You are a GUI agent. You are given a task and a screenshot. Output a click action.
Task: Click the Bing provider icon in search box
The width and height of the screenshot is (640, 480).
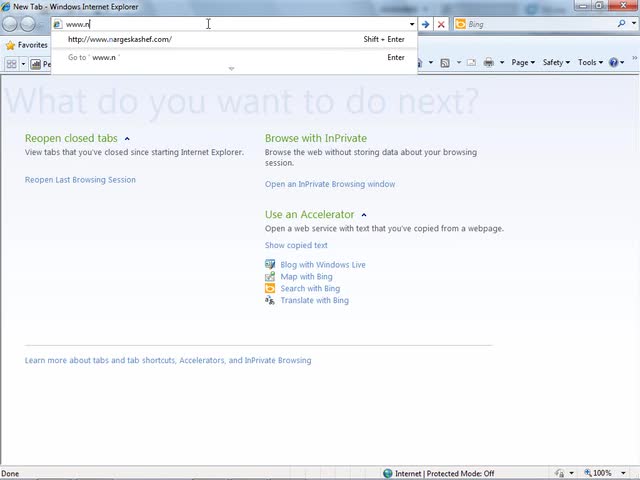[460, 24]
